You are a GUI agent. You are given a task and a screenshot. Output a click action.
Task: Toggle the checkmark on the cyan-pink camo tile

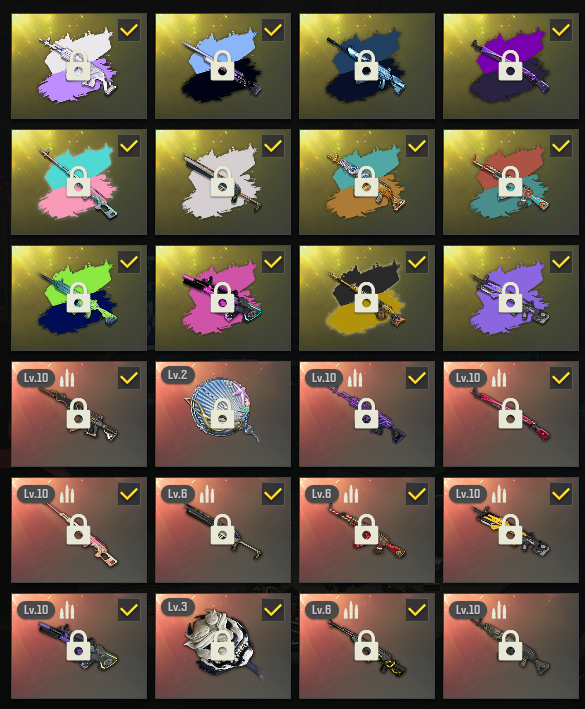pos(129,146)
